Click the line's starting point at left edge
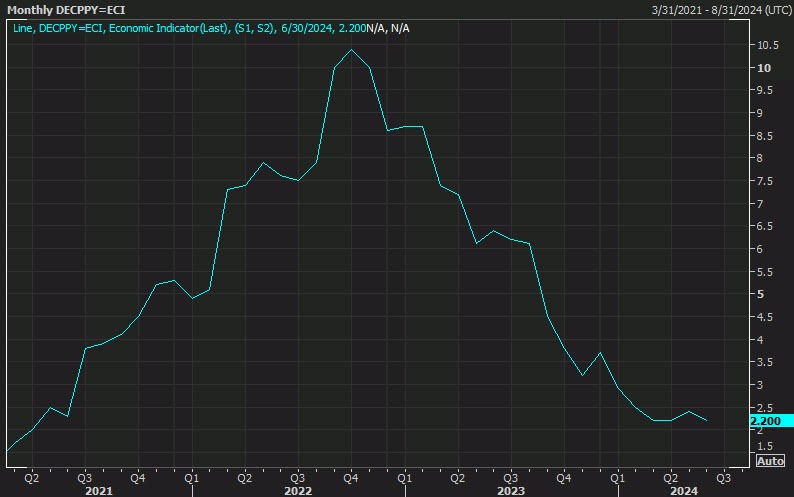The image size is (794, 497). click(7, 451)
